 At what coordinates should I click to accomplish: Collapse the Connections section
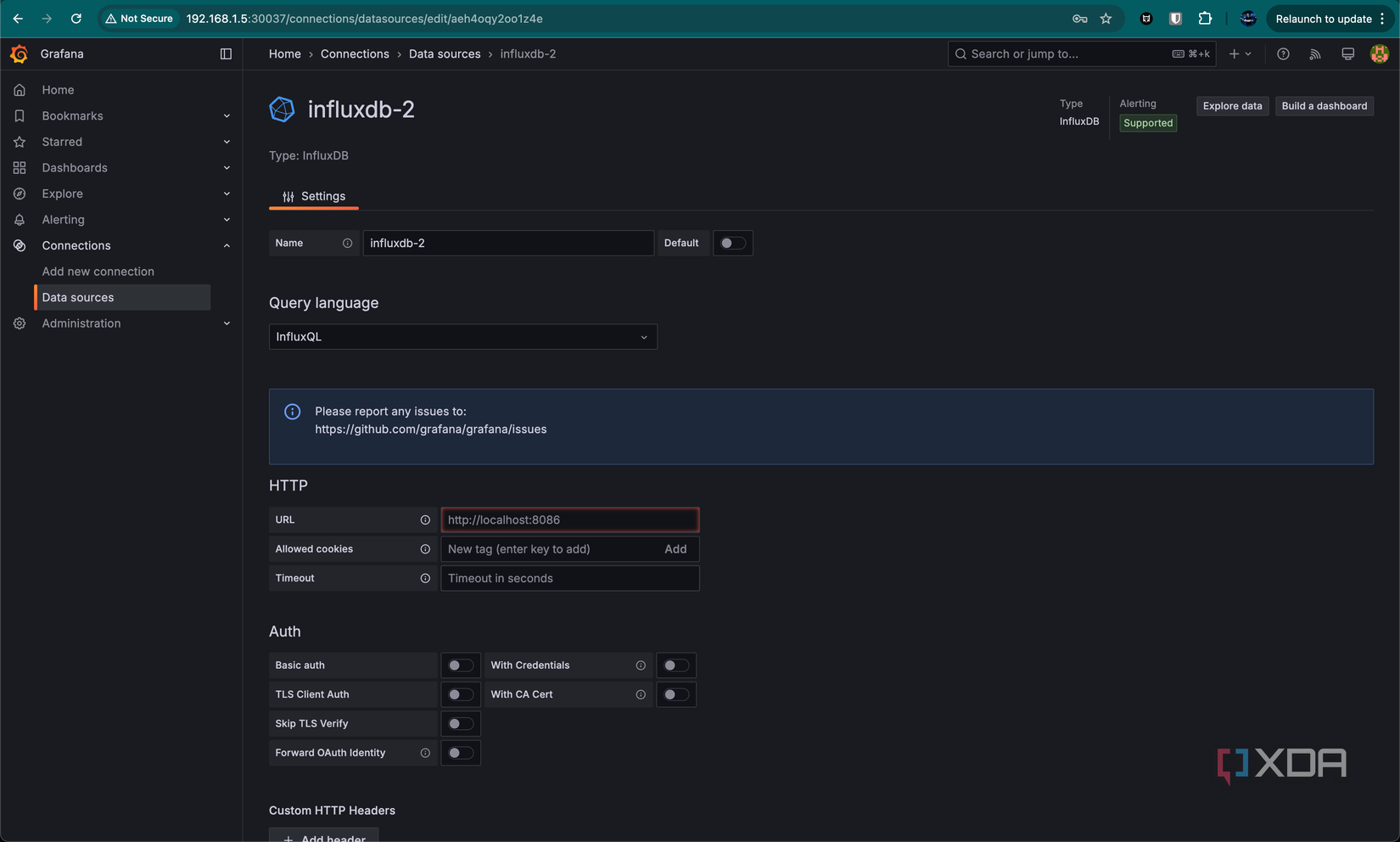tap(227, 245)
